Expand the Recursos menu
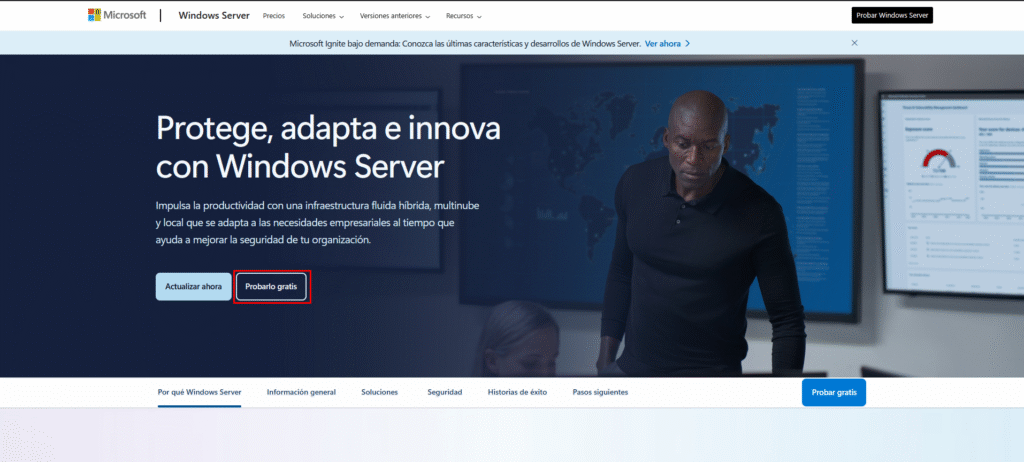Image resolution: width=1024 pixels, height=462 pixels. point(464,16)
